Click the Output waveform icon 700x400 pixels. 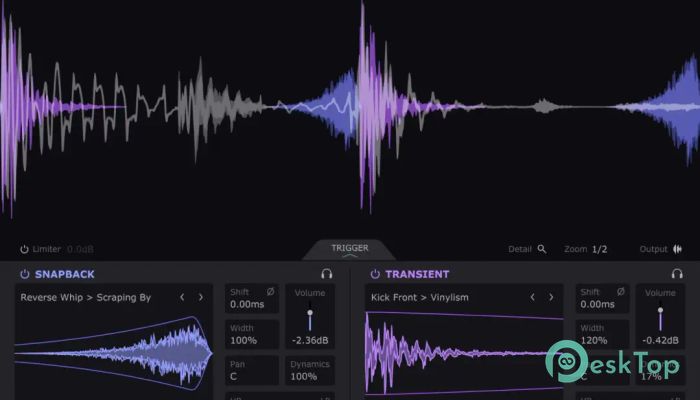[678, 249]
